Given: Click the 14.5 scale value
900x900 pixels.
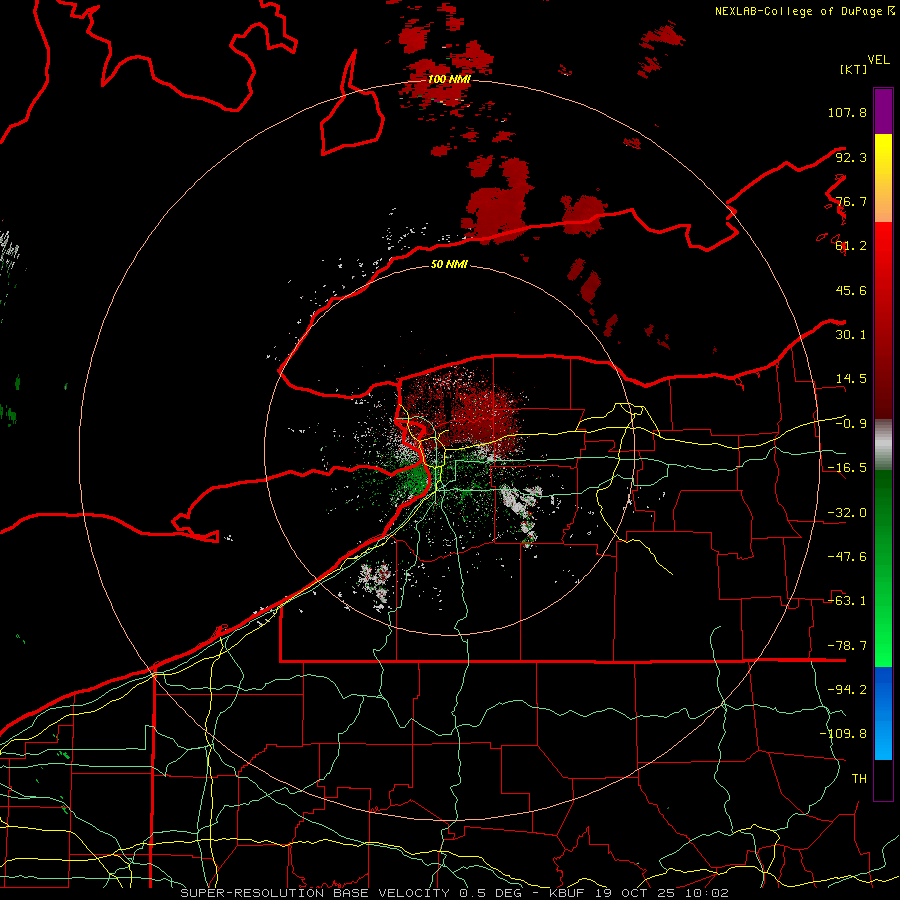Looking at the screenshot, I should pos(851,379).
